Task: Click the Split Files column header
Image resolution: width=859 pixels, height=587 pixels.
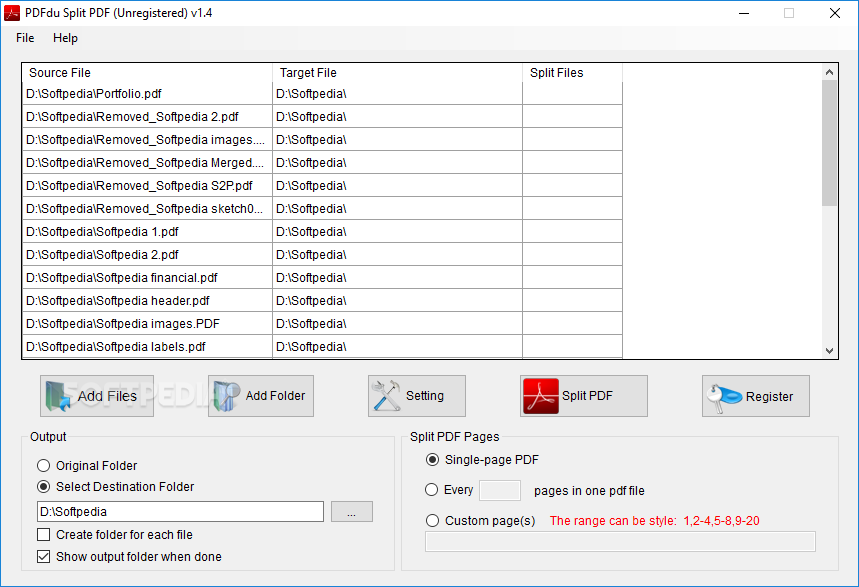Action: click(572, 73)
